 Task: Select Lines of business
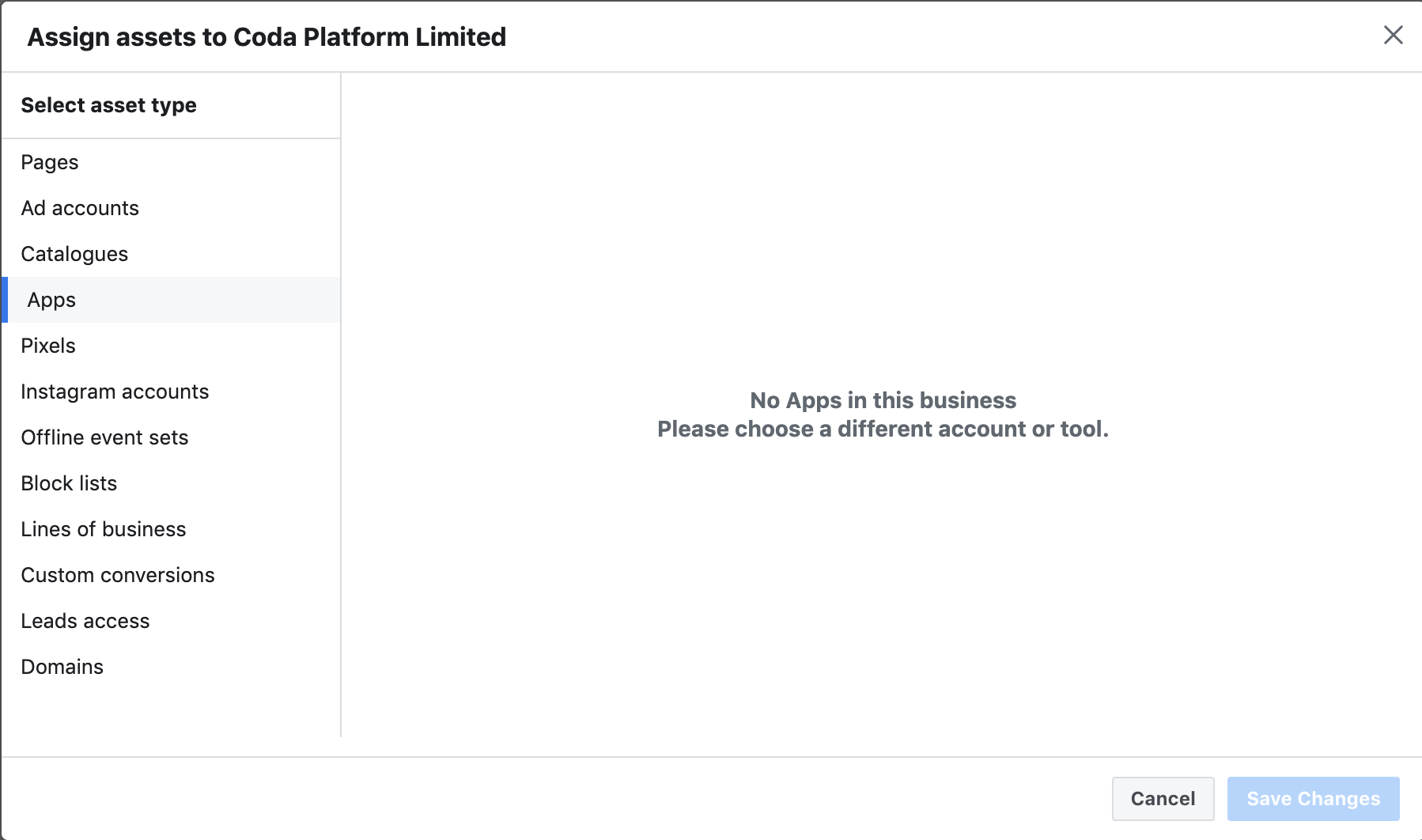[x=171, y=529]
